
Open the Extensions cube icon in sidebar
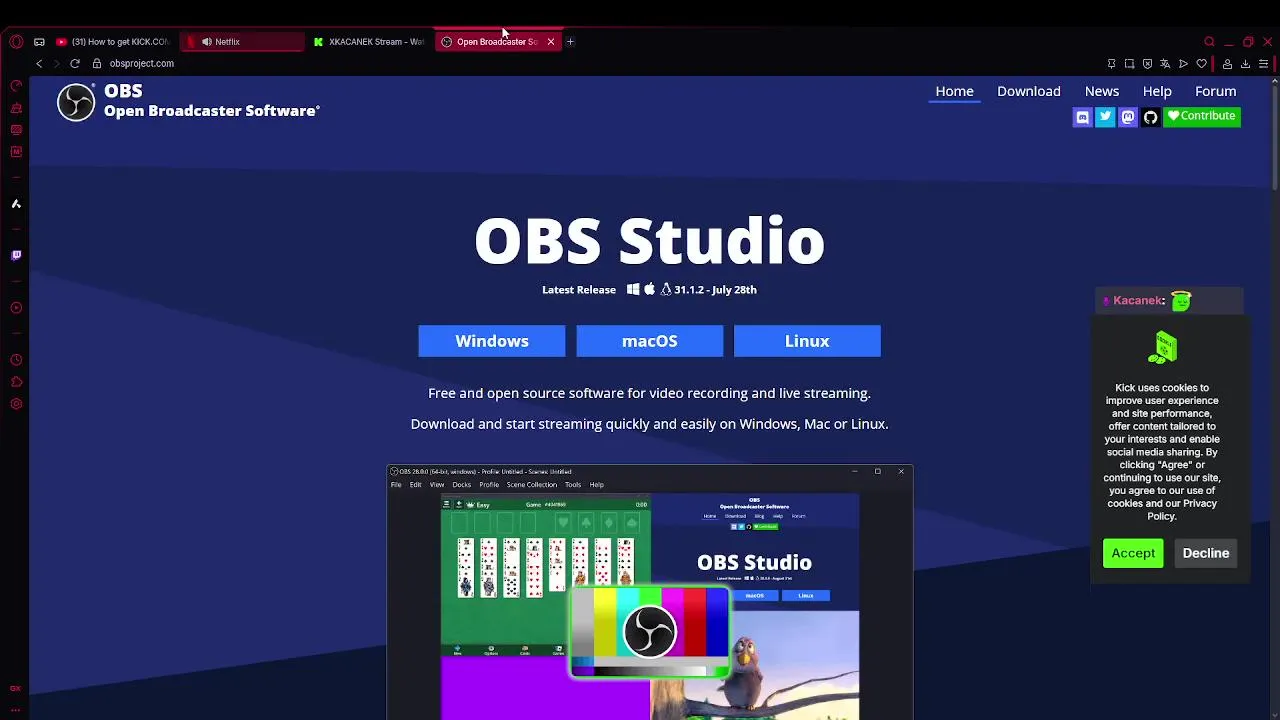(x=16, y=382)
